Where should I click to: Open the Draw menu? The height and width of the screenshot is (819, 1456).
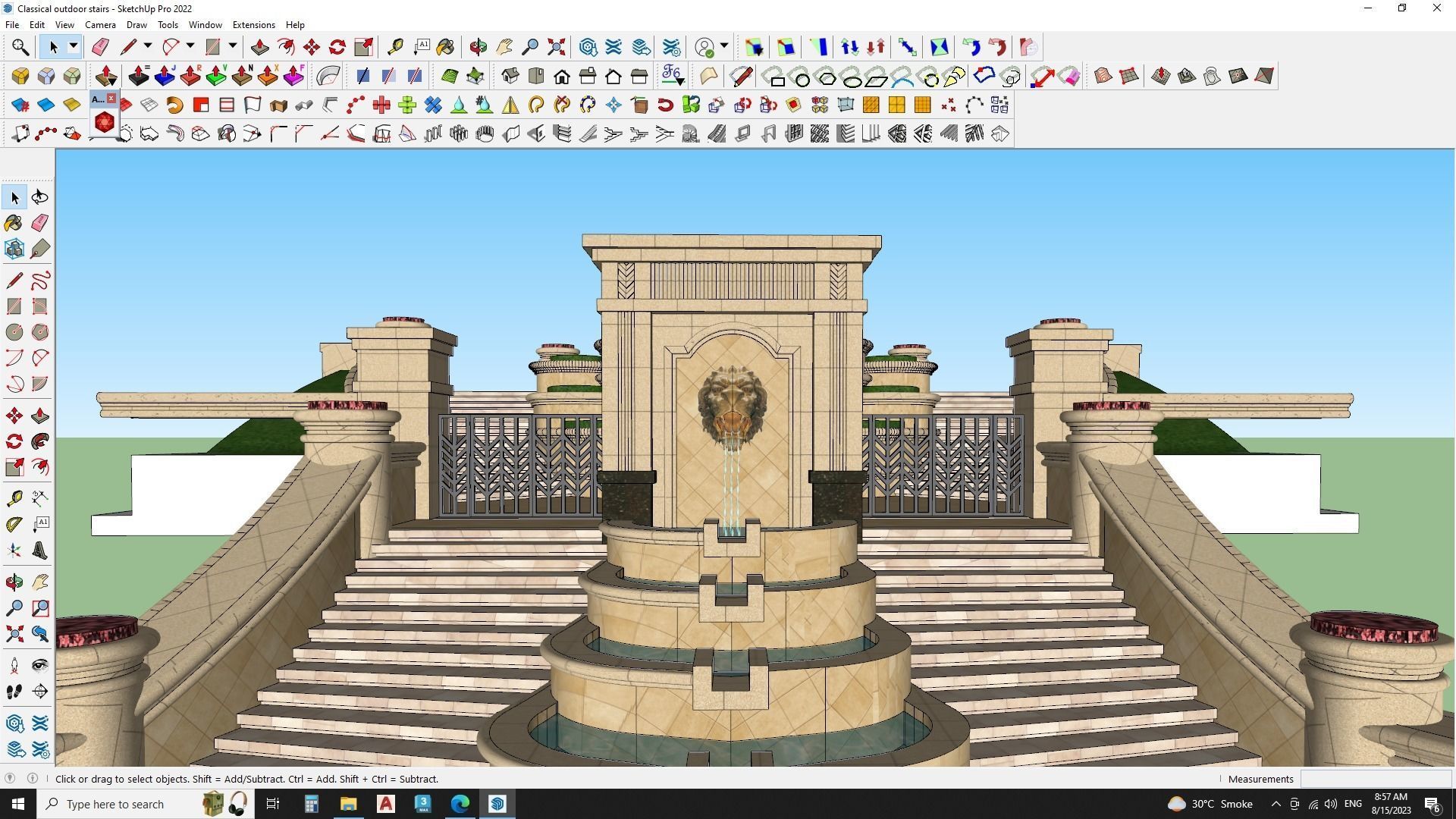click(136, 25)
